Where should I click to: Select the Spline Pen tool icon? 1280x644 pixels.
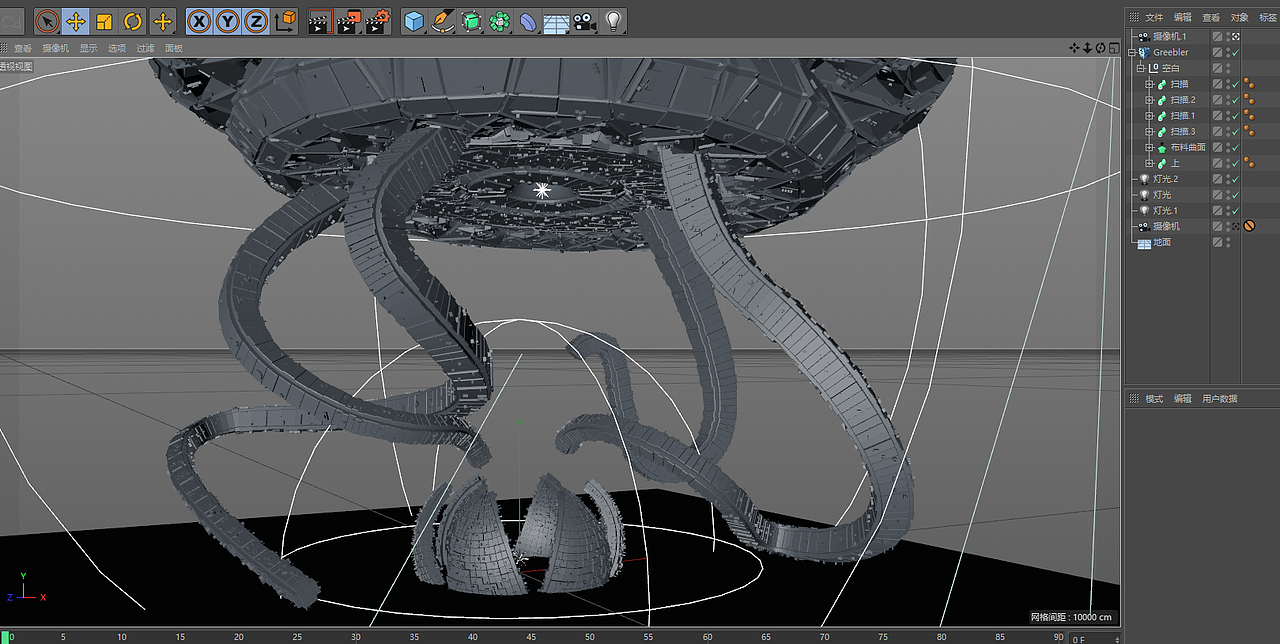coord(443,21)
